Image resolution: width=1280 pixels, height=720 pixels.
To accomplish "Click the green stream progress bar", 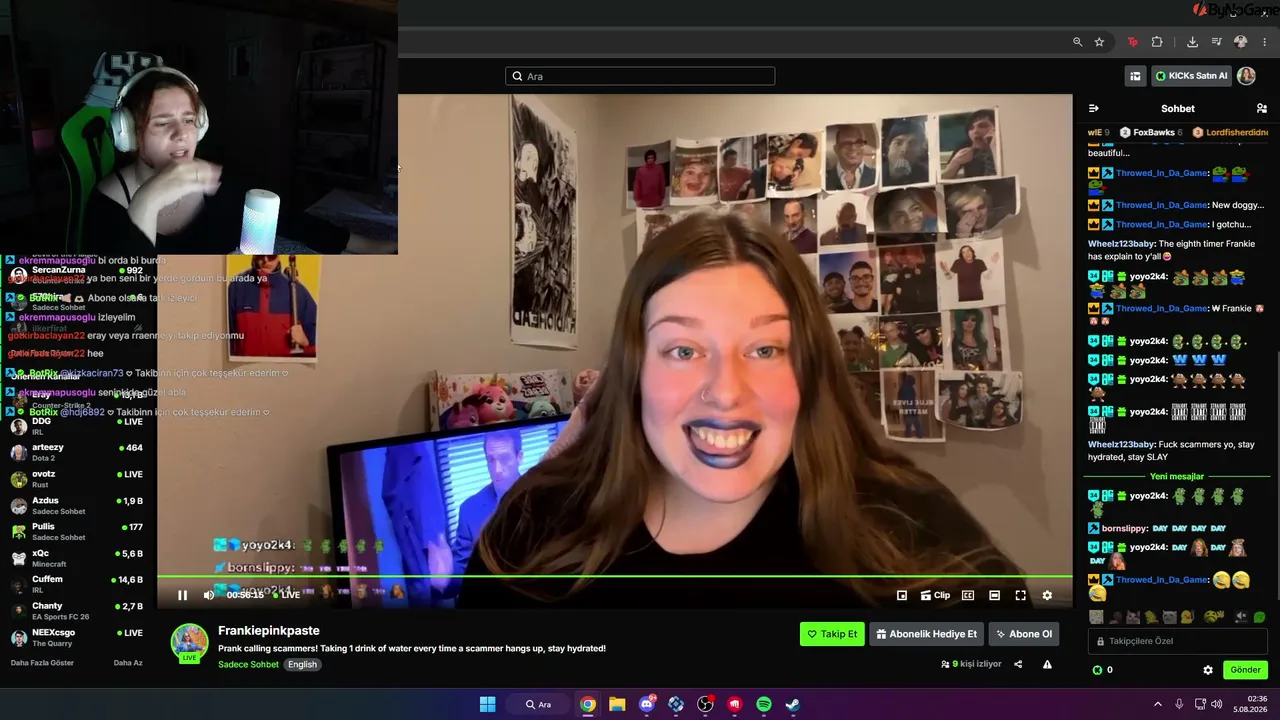I will 615,577.
